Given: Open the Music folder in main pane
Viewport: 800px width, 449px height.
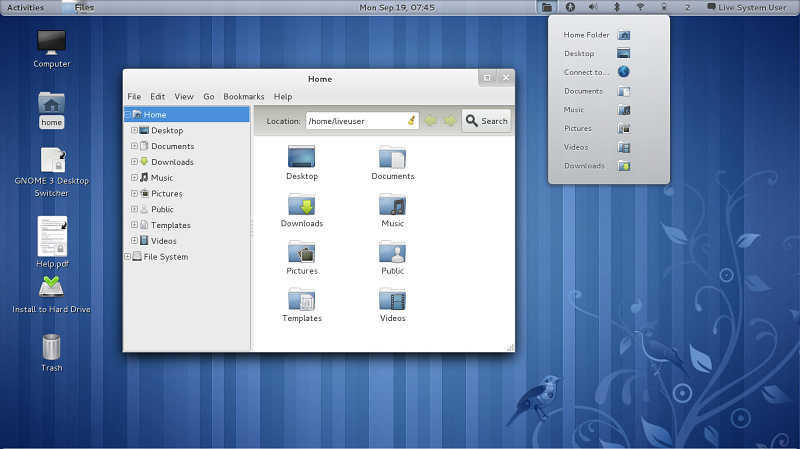Looking at the screenshot, I should click(x=392, y=205).
